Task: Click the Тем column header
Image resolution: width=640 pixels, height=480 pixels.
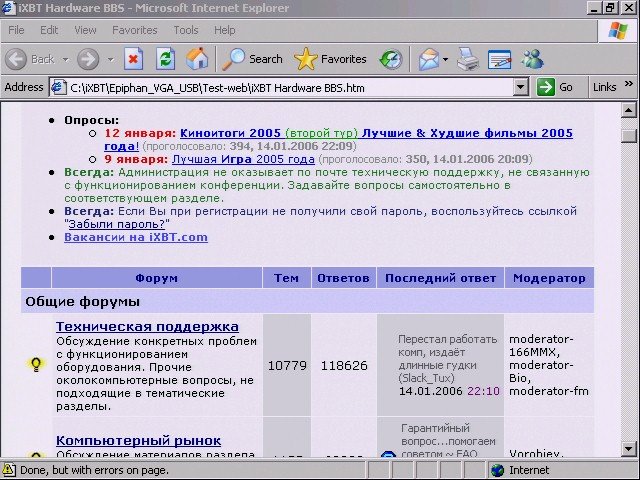Action: pos(287,278)
